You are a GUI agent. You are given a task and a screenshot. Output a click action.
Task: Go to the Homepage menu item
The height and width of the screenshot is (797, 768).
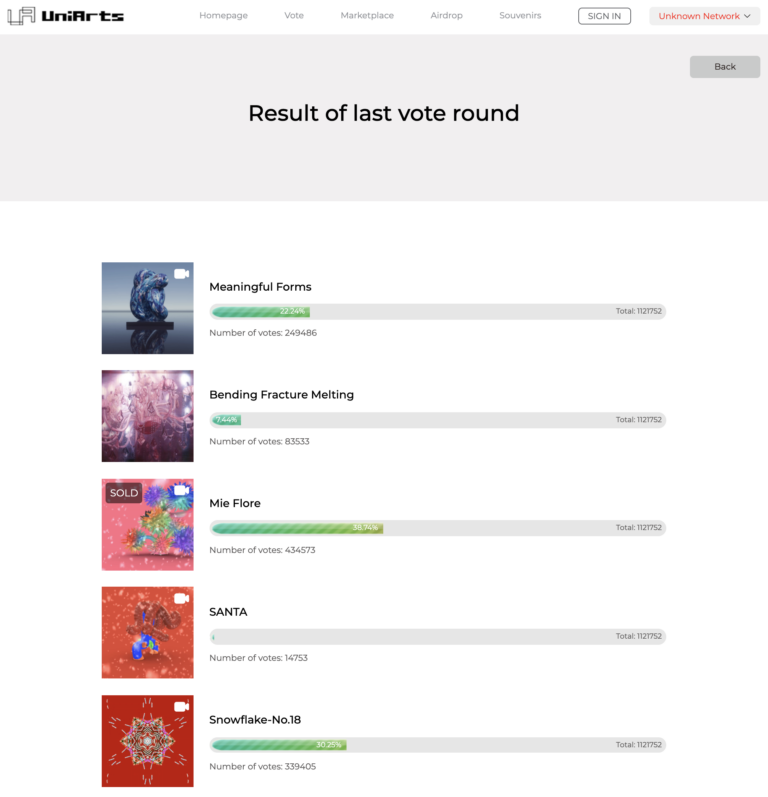click(x=224, y=16)
